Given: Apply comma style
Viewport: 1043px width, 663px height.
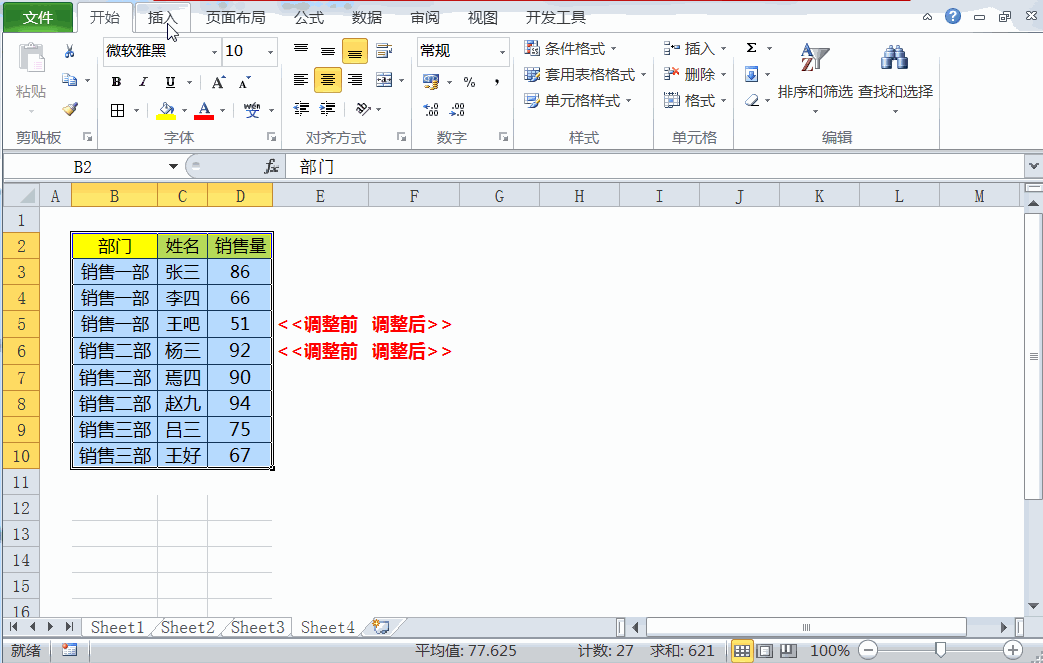Looking at the screenshot, I should tap(497, 82).
